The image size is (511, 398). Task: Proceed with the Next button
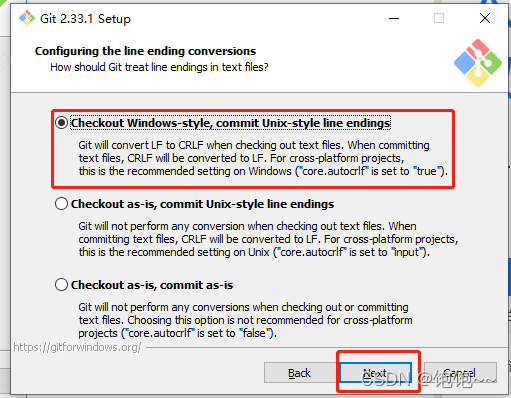pos(375,373)
